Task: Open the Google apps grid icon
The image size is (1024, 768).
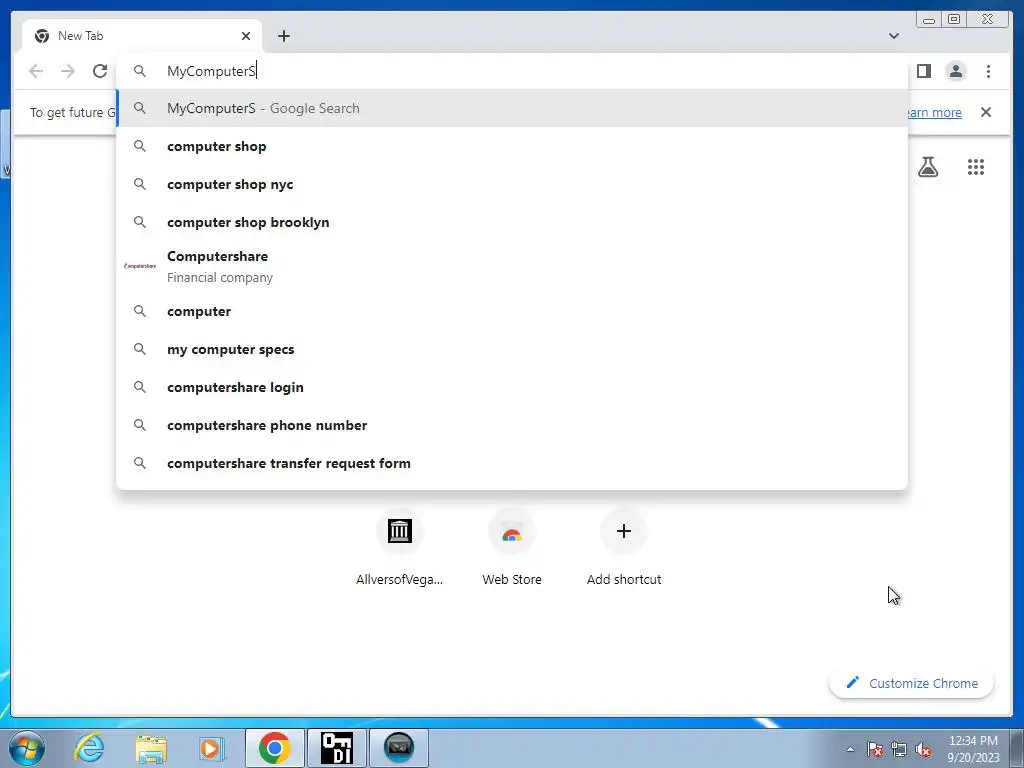Action: (x=976, y=167)
